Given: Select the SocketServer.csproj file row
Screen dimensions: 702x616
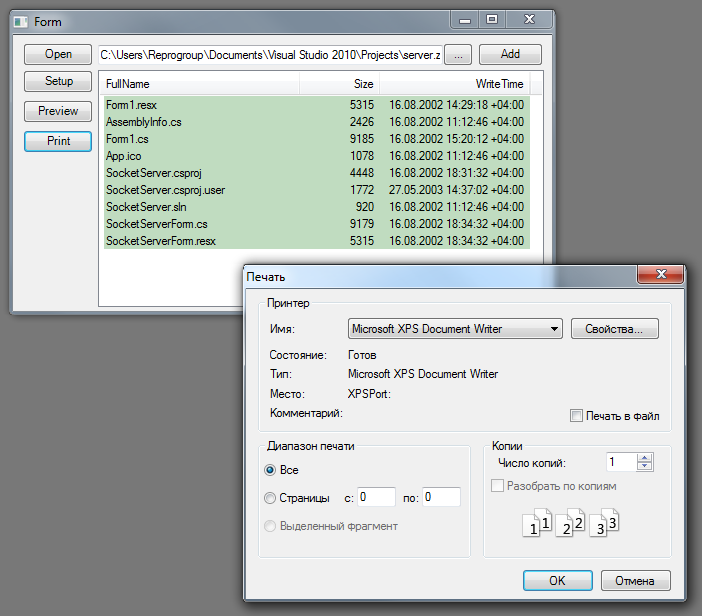Looking at the screenshot, I should pos(200,172).
